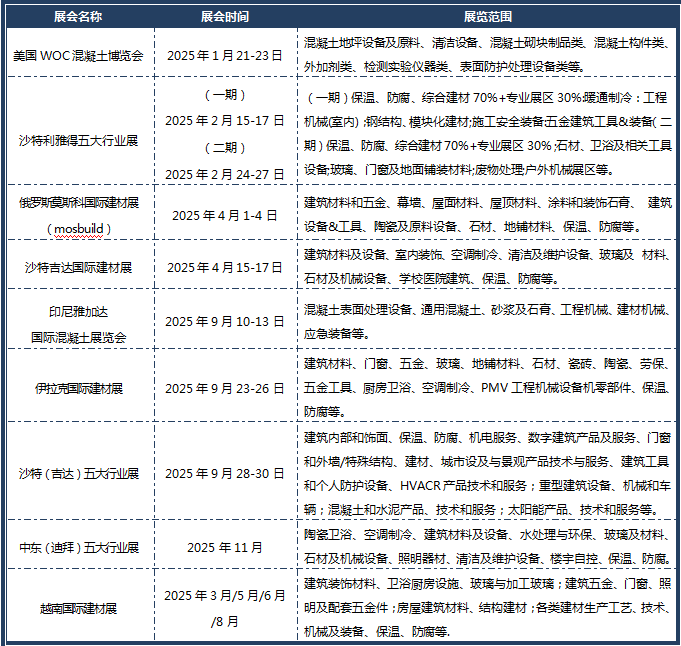Select the date 2025年3月/5月/6月
681x646 pixels.
click(x=225, y=595)
